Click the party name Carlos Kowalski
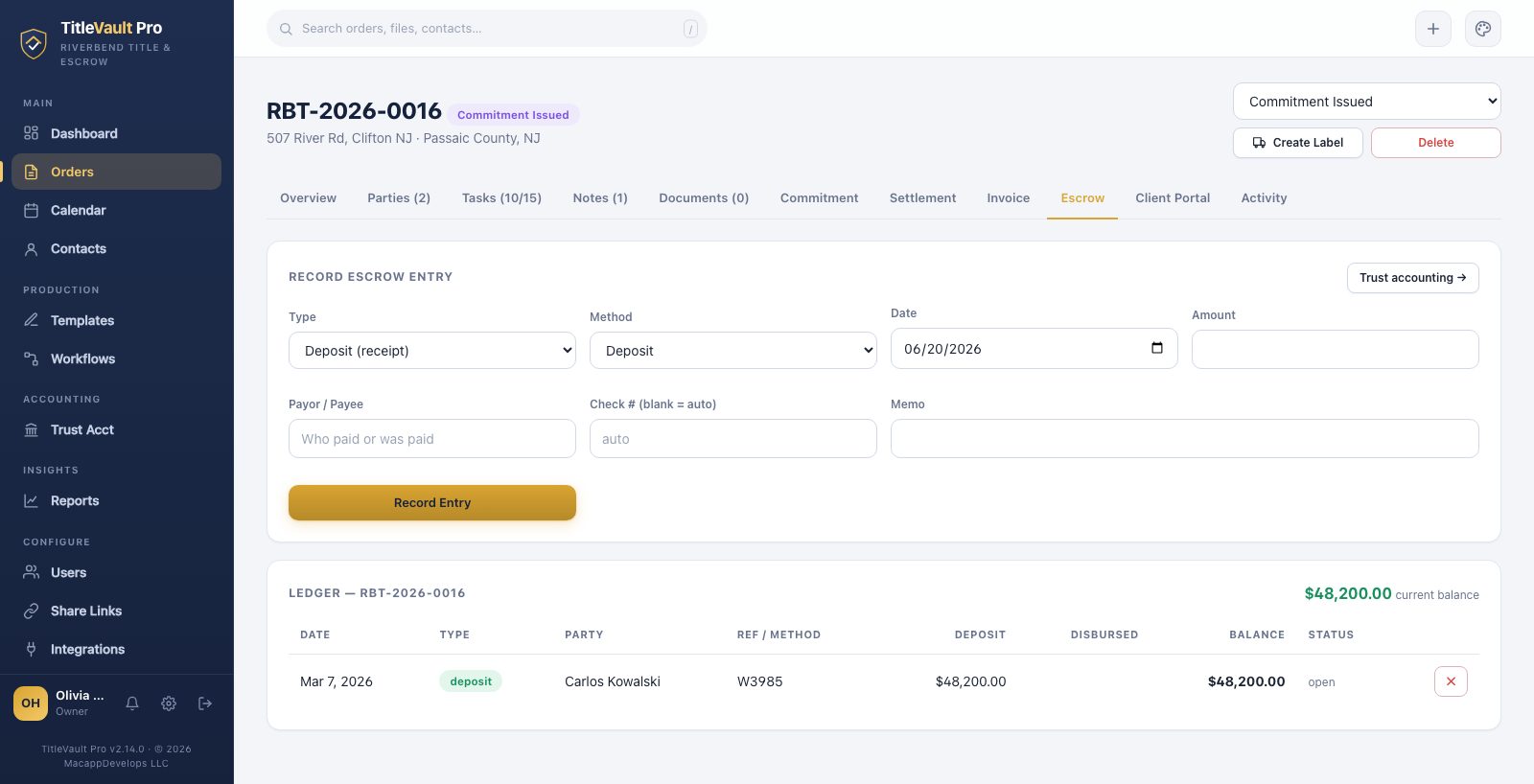The height and width of the screenshot is (784, 1534). [x=613, y=681]
